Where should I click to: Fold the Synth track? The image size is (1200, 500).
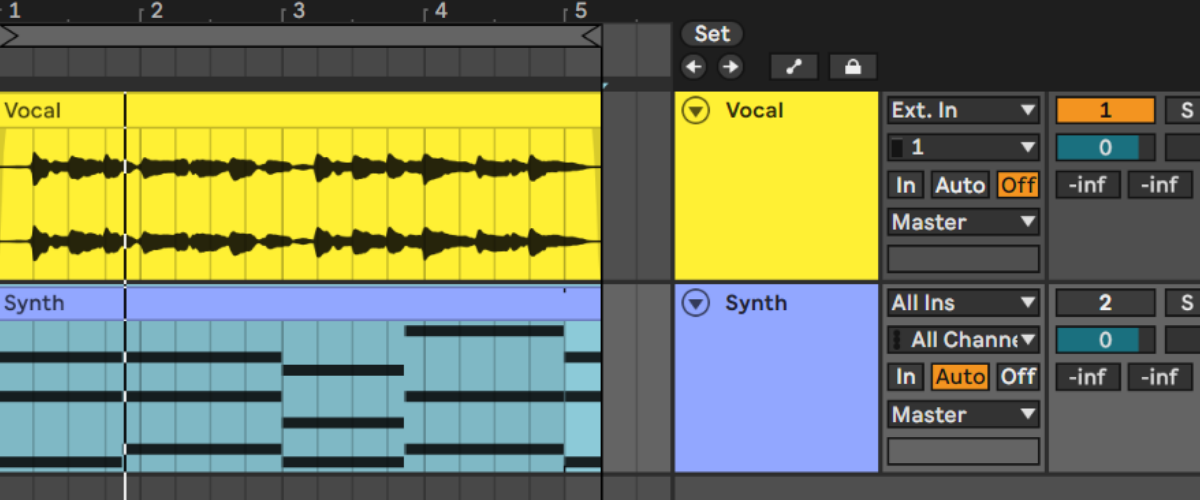click(x=695, y=303)
